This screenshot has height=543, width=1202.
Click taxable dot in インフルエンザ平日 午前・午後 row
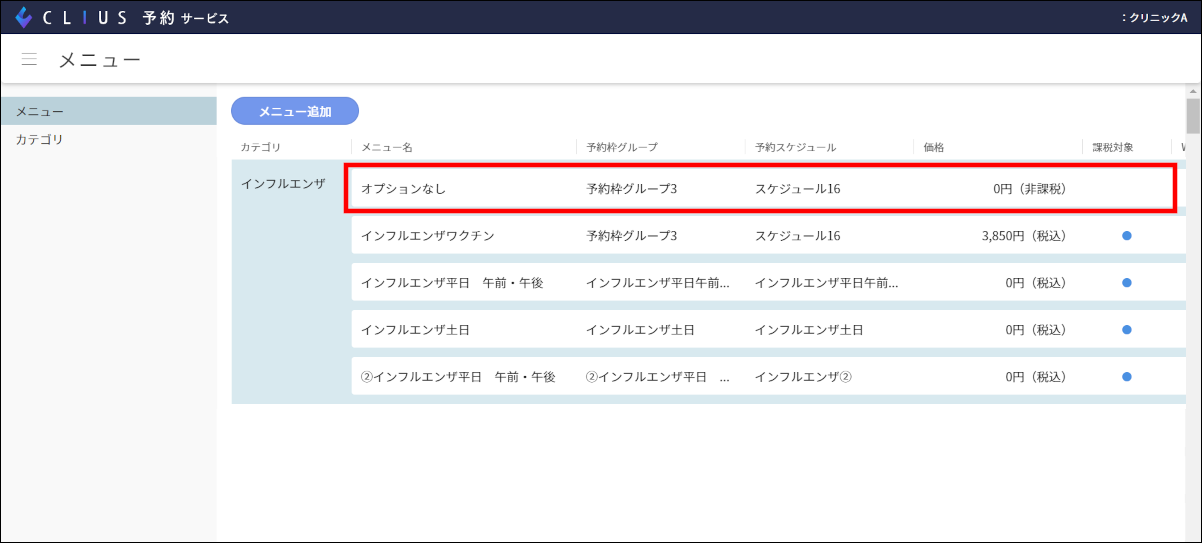1127,283
